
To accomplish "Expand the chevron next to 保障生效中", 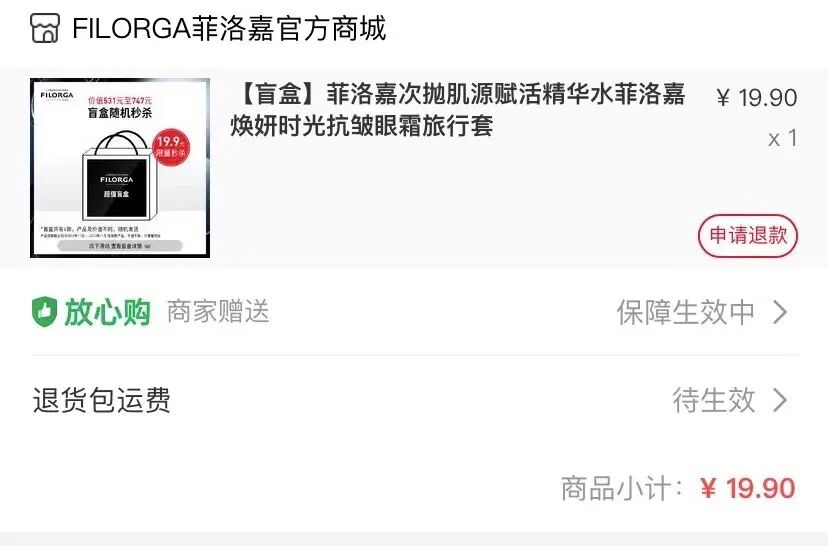I will (780, 312).
